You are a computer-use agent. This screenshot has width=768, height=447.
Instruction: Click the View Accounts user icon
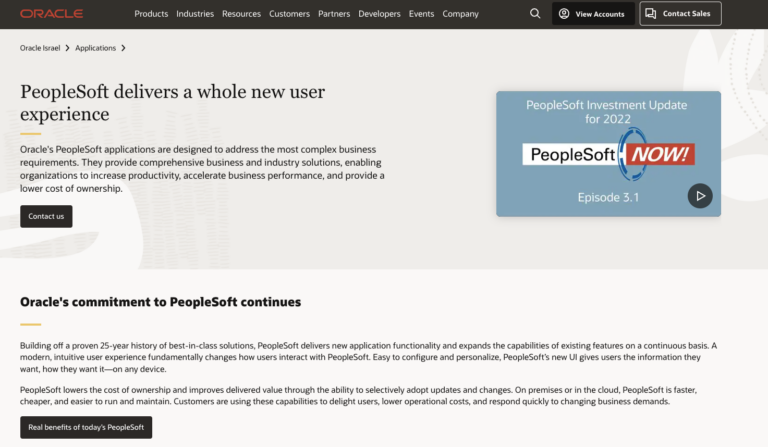[x=564, y=14]
